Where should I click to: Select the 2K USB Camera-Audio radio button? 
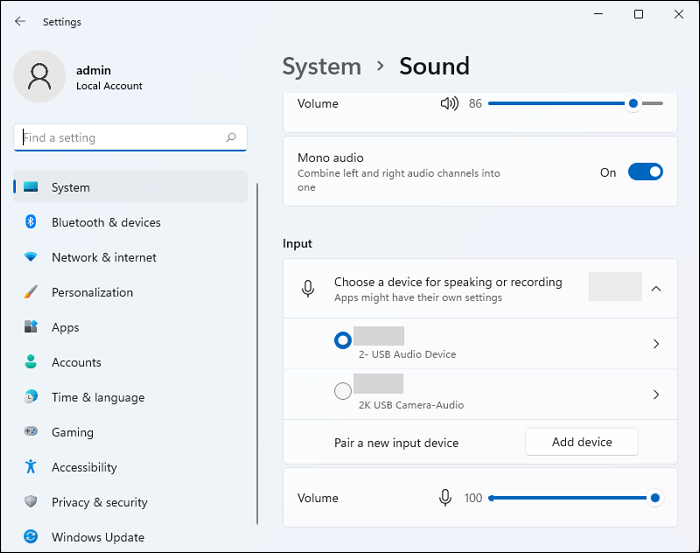(x=343, y=391)
